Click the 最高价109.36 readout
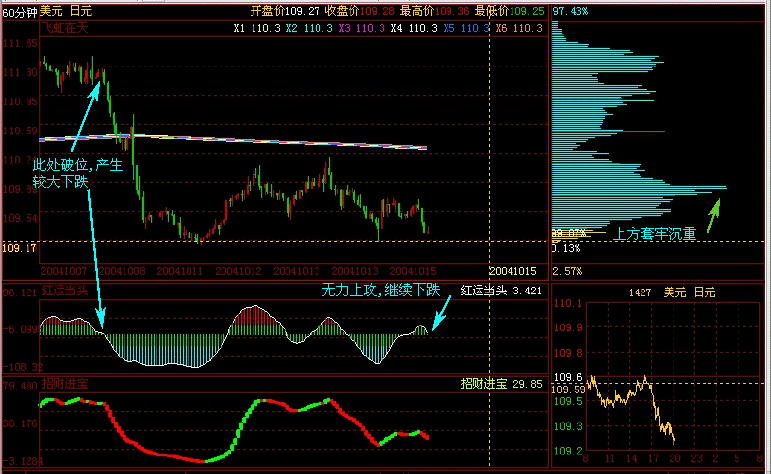This screenshot has height=474, width=771. pyautogui.click(x=434, y=11)
